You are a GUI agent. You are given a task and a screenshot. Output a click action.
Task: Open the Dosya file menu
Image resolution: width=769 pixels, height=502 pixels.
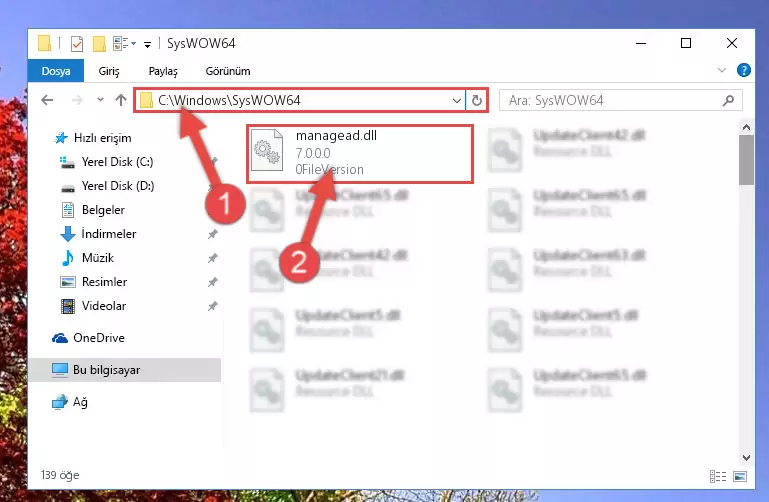[x=56, y=71]
